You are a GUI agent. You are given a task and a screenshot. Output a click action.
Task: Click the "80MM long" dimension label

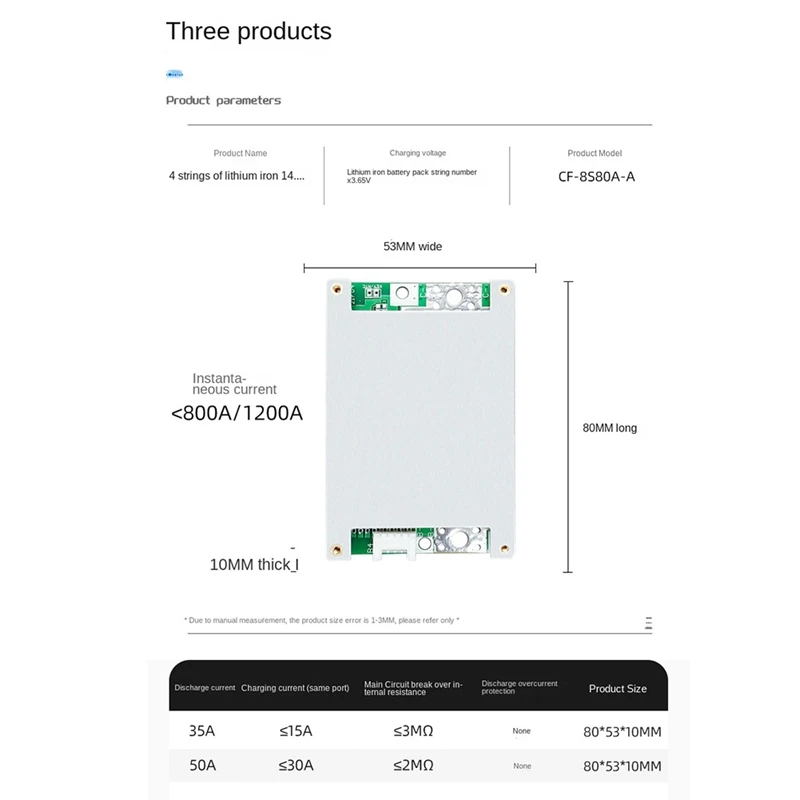click(609, 428)
